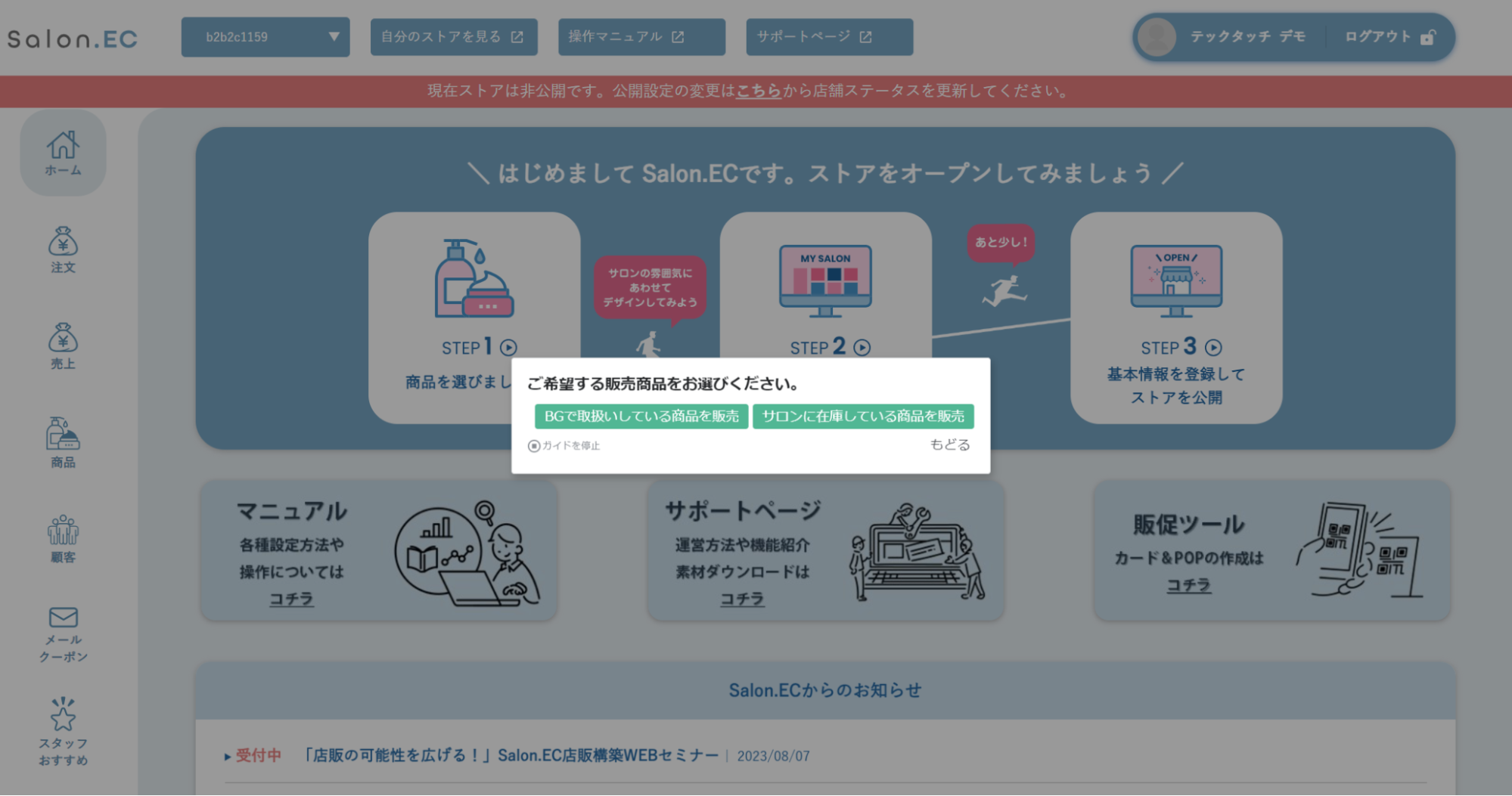The image size is (1512, 796).
Task: Select サロンに在庫している商品を販売
Action: tap(863, 417)
